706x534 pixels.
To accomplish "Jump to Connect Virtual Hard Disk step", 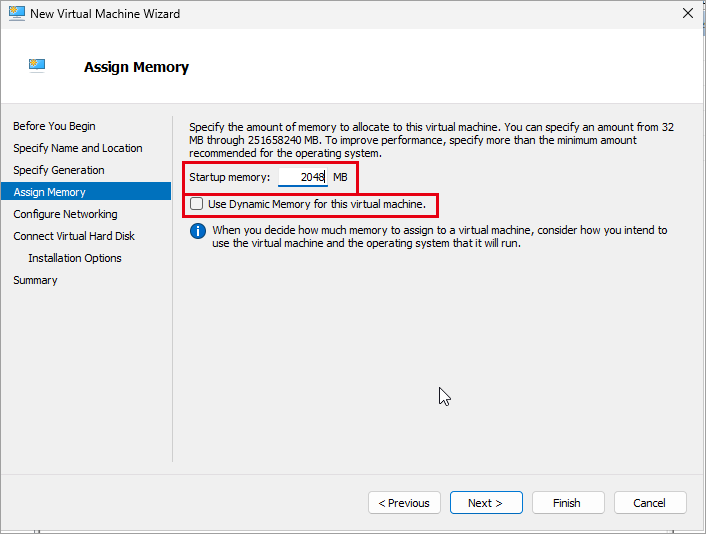I will (x=74, y=236).
